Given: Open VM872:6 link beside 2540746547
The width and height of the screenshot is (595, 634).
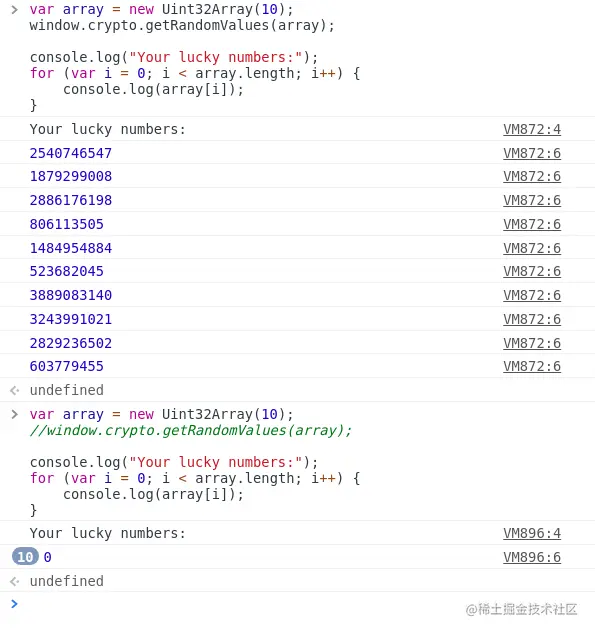Looking at the screenshot, I should coord(532,153).
